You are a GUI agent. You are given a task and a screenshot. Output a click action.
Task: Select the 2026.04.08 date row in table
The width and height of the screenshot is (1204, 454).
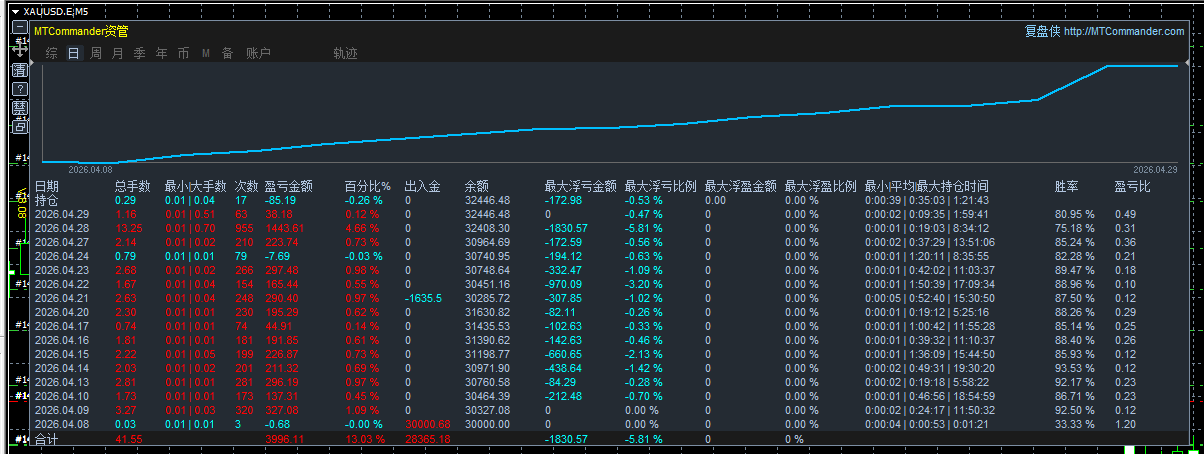click(62, 424)
